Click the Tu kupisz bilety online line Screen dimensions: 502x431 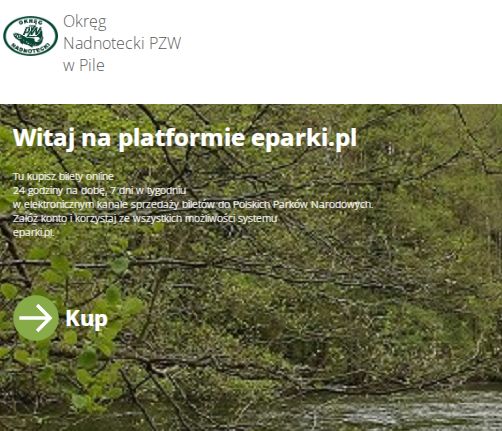click(63, 176)
